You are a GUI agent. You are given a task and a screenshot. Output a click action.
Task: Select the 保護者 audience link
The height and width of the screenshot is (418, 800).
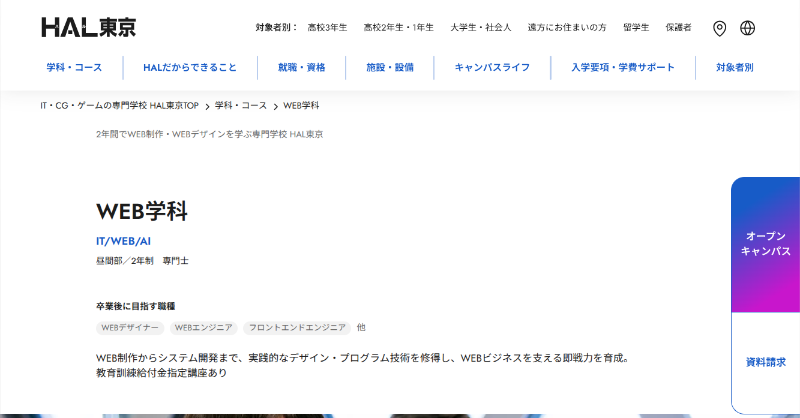679,28
